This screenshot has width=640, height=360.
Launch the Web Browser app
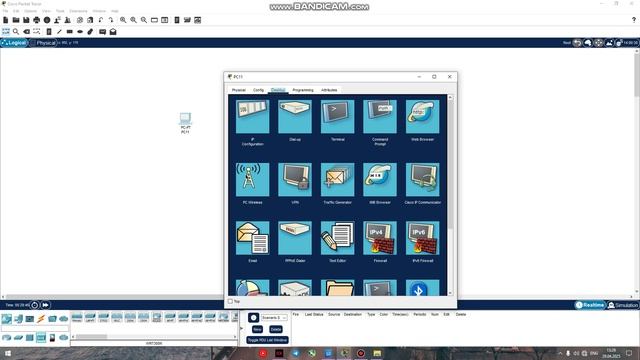[x=422, y=117]
